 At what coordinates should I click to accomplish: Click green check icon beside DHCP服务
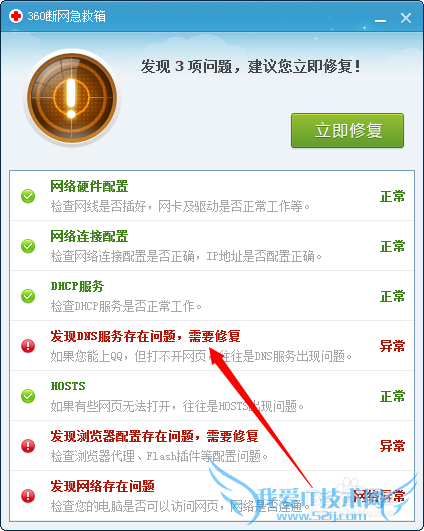[28, 296]
